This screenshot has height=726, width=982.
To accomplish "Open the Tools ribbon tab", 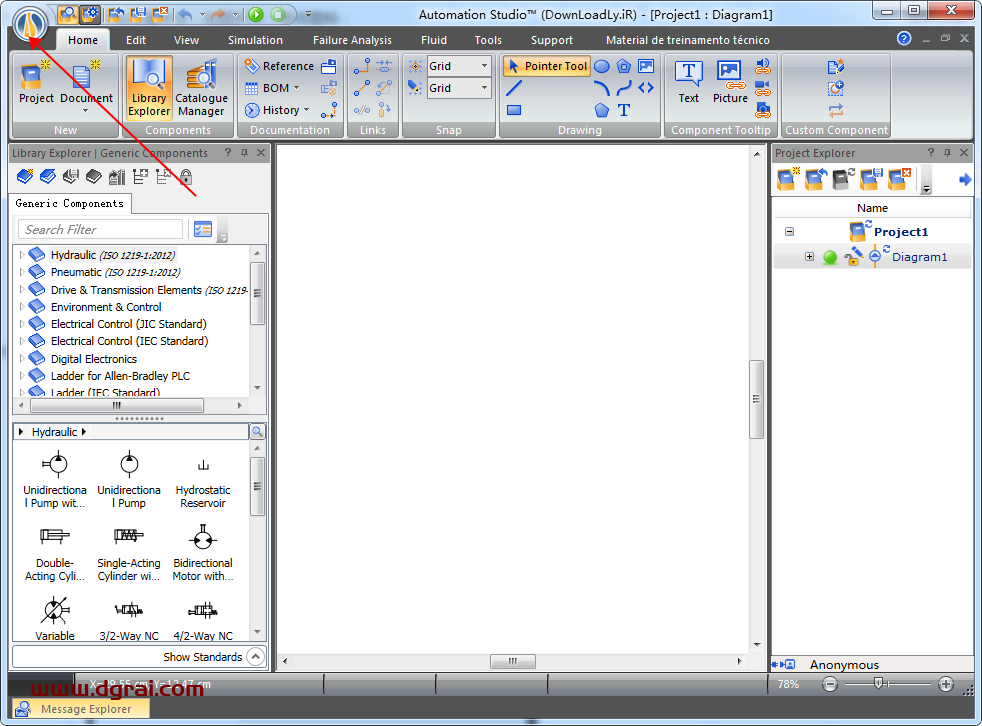I will pos(488,40).
